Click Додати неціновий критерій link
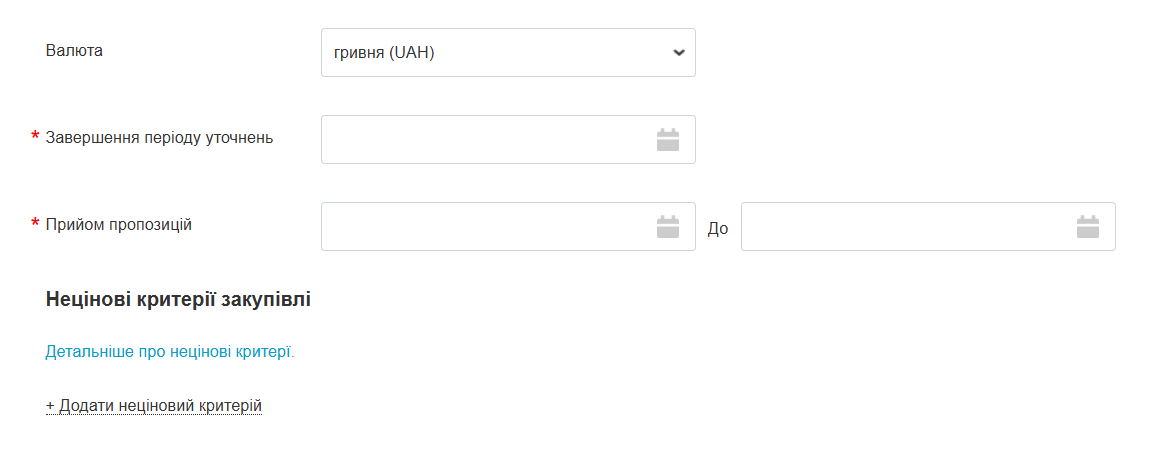Viewport: 1176px width, 460px height. pos(160,406)
